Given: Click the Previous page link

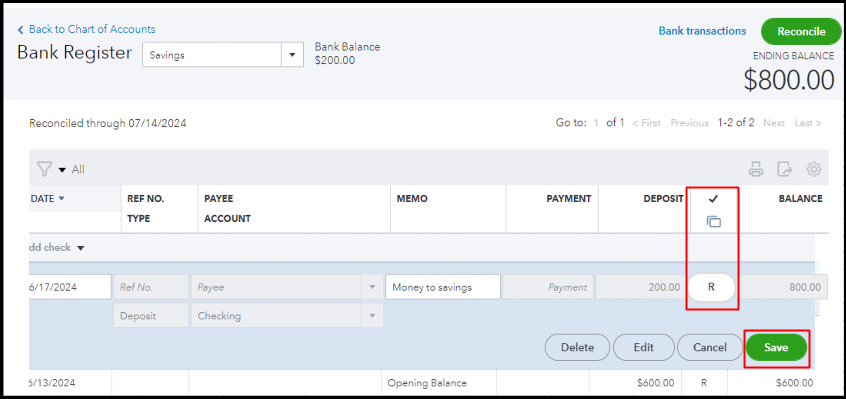Looking at the screenshot, I should [x=689, y=123].
